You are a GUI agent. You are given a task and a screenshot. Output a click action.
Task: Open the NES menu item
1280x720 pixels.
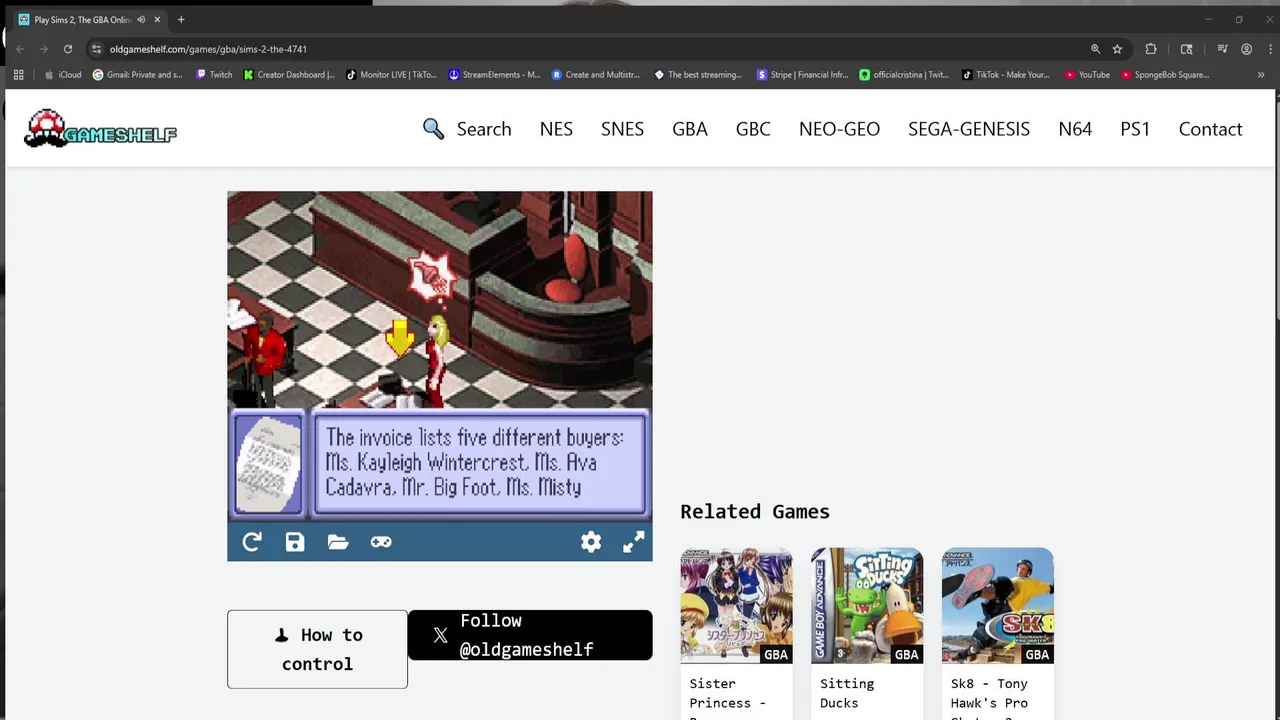click(x=556, y=129)
